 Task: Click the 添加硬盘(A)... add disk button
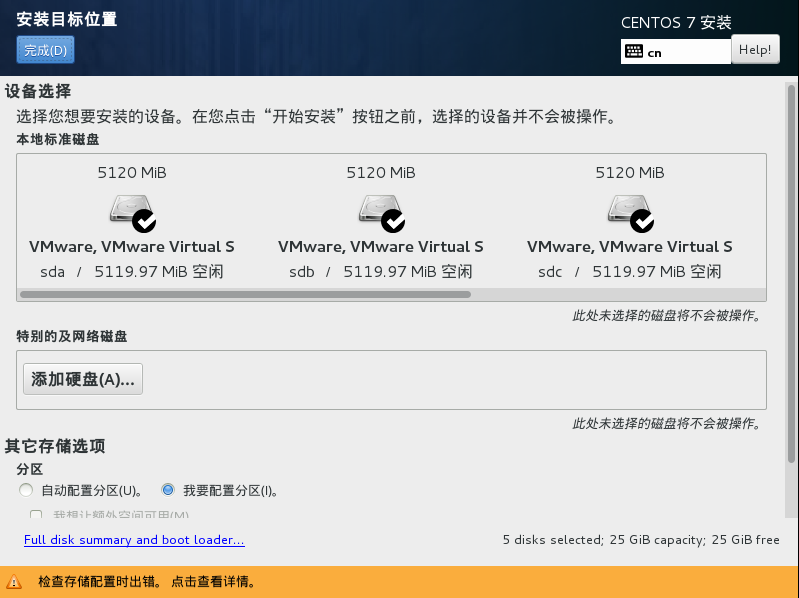point(83,379)
